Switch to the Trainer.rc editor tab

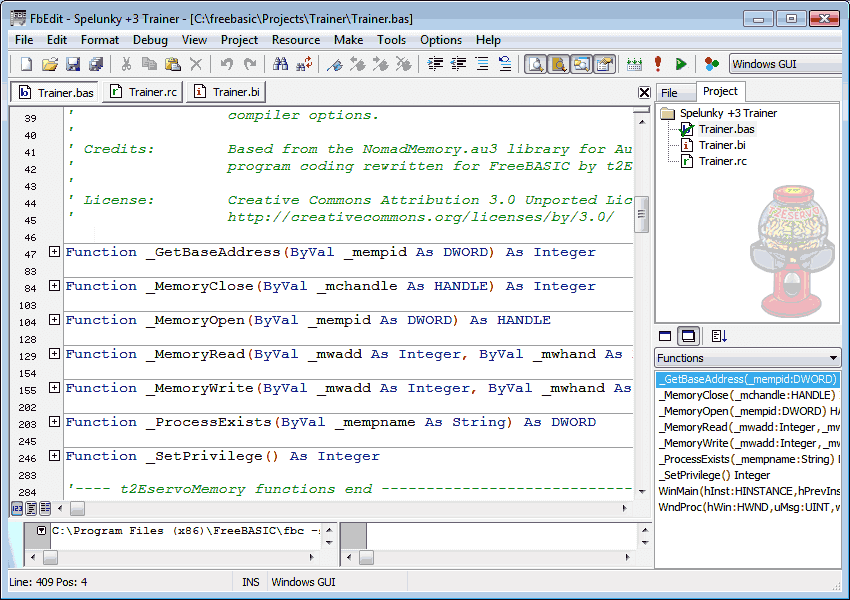click(x=142, y=89)
